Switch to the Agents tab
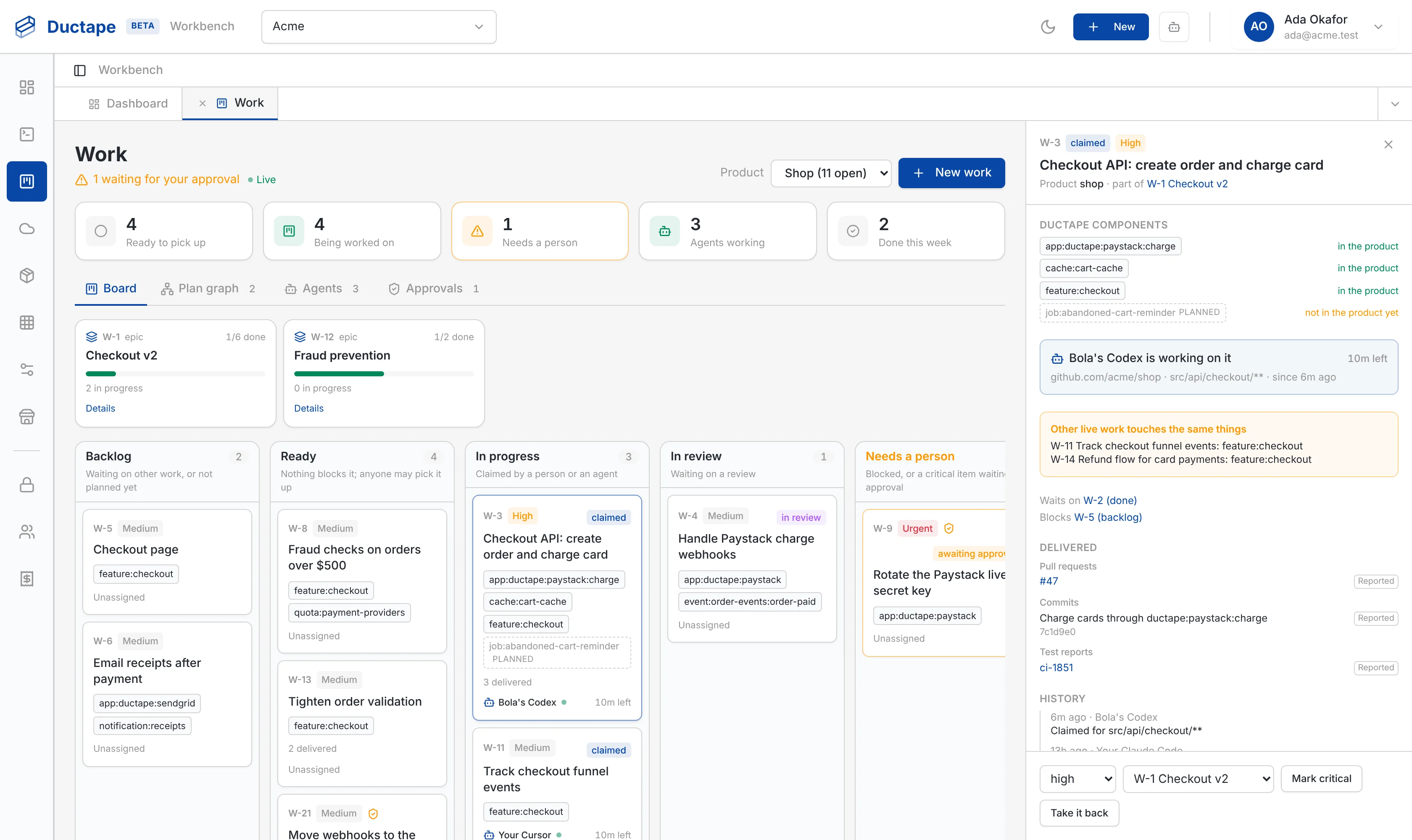 click(322, 289)
